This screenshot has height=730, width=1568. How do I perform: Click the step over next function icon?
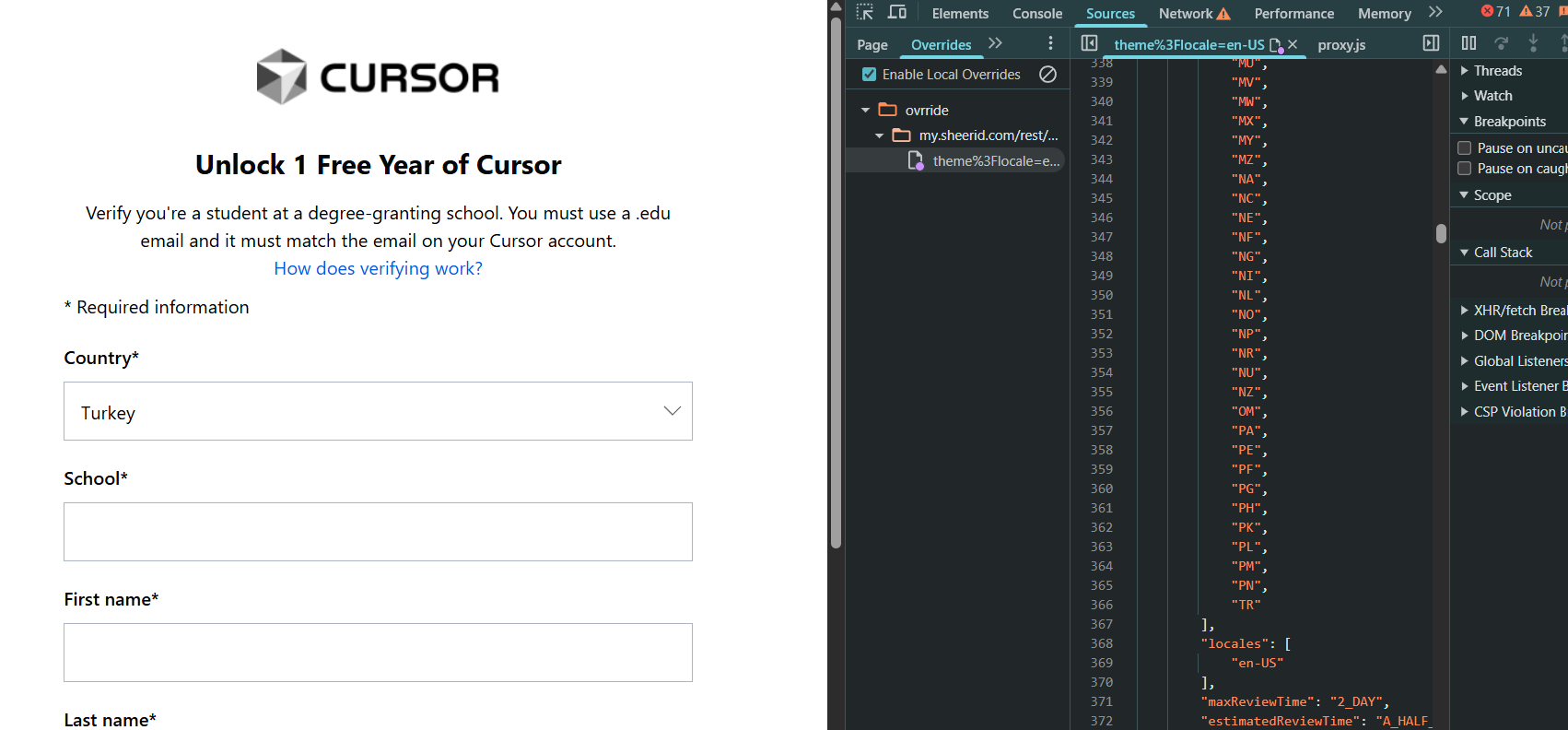(1501, 43)
